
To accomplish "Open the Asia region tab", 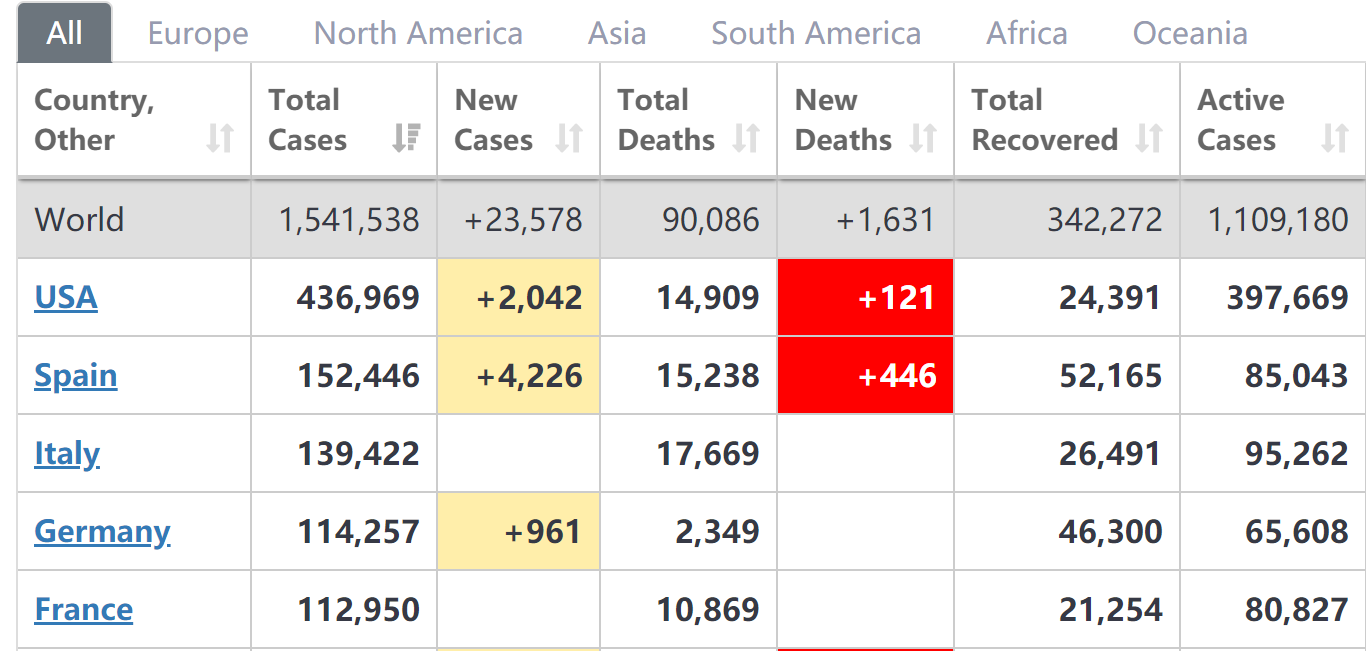I will (x=617, y=34).
